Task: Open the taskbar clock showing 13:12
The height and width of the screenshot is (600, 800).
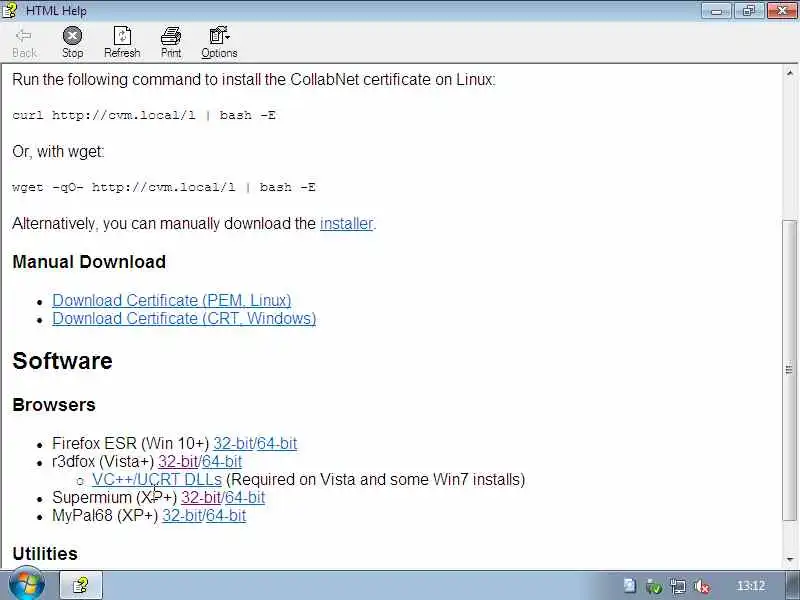Action: point(751,586)
